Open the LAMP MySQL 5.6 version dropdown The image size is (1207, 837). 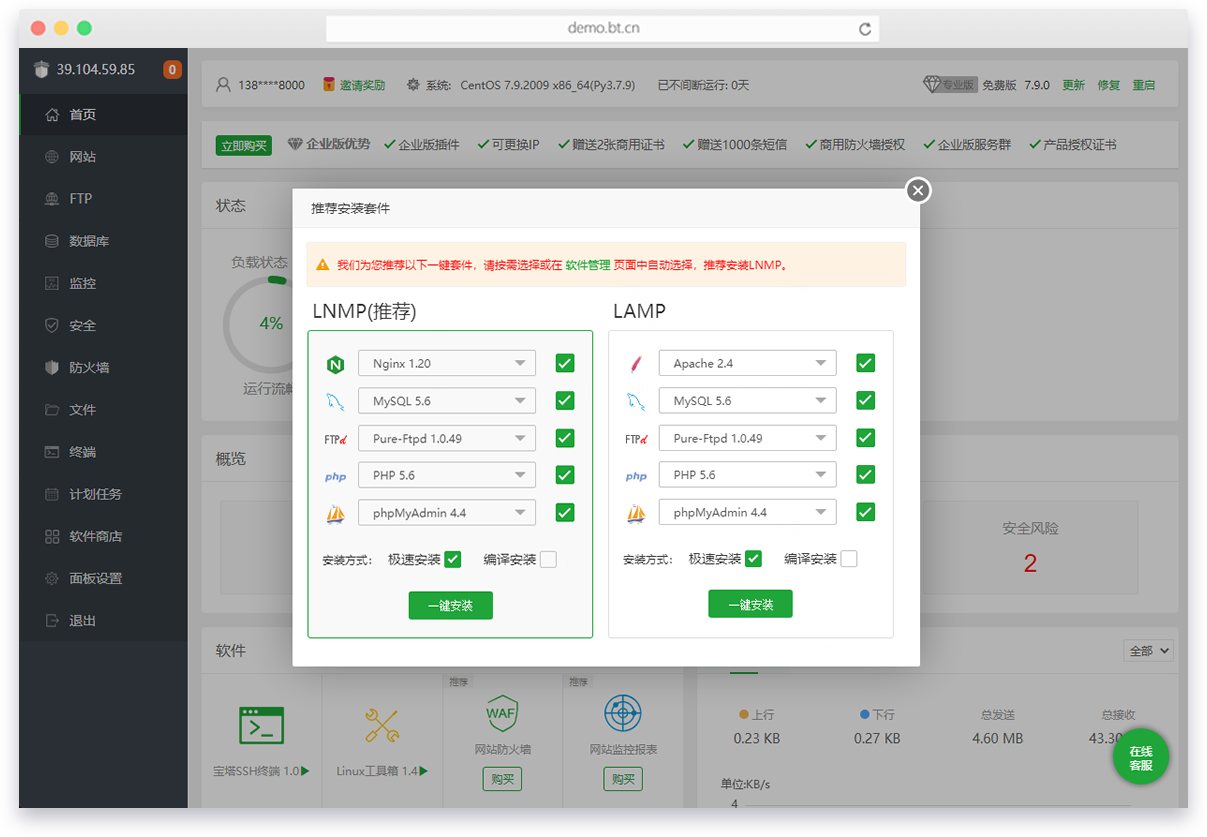pos(748,401)
